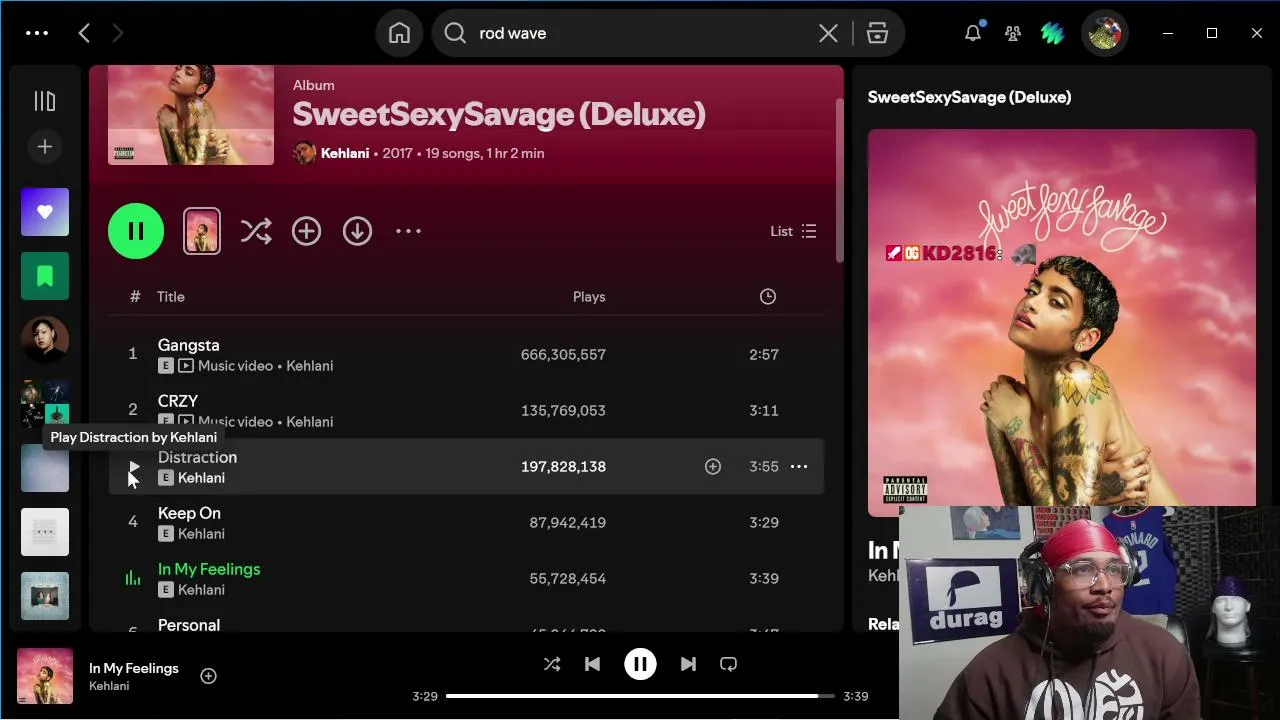
Task: Click the Create plus button in sidebar
Action: pos(45,147)
